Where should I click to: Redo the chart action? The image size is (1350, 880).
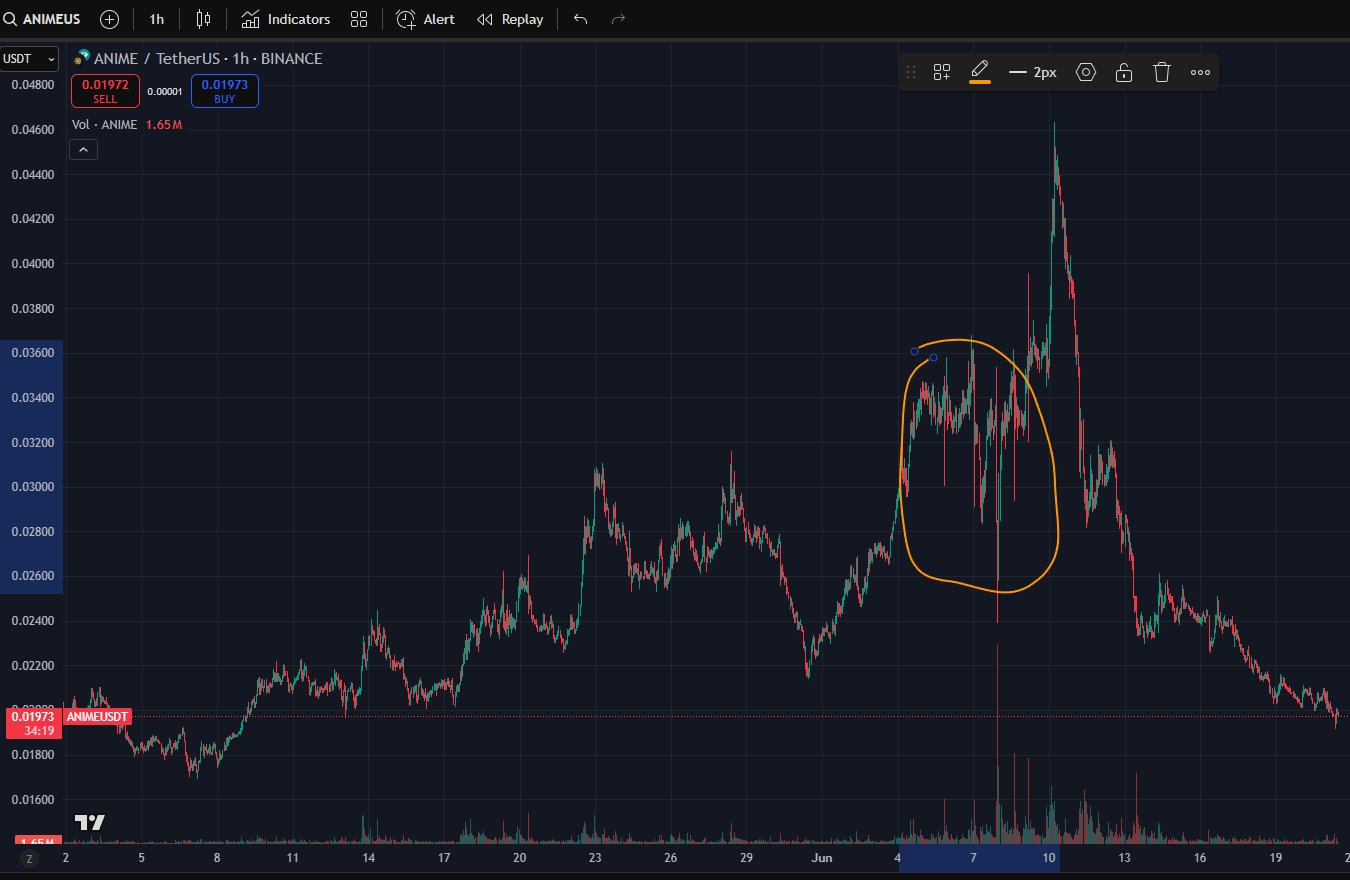618,19
